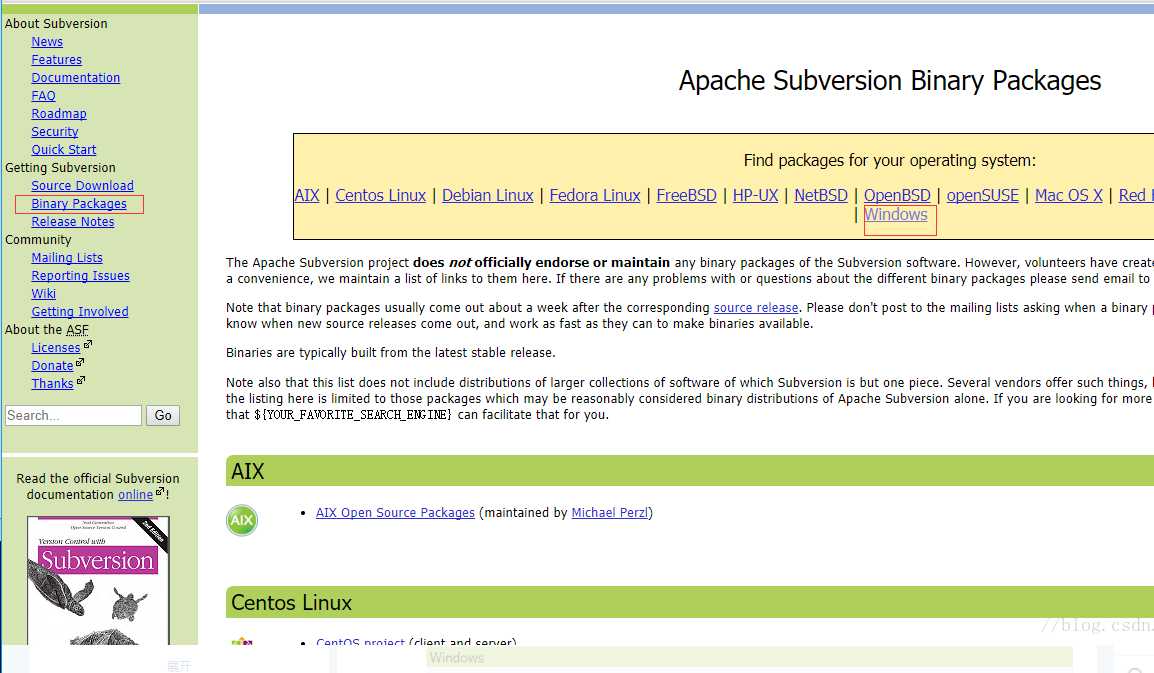
Task: Click the green AIX logo icon
Action: pyautogui.click(x=242, y=521)
